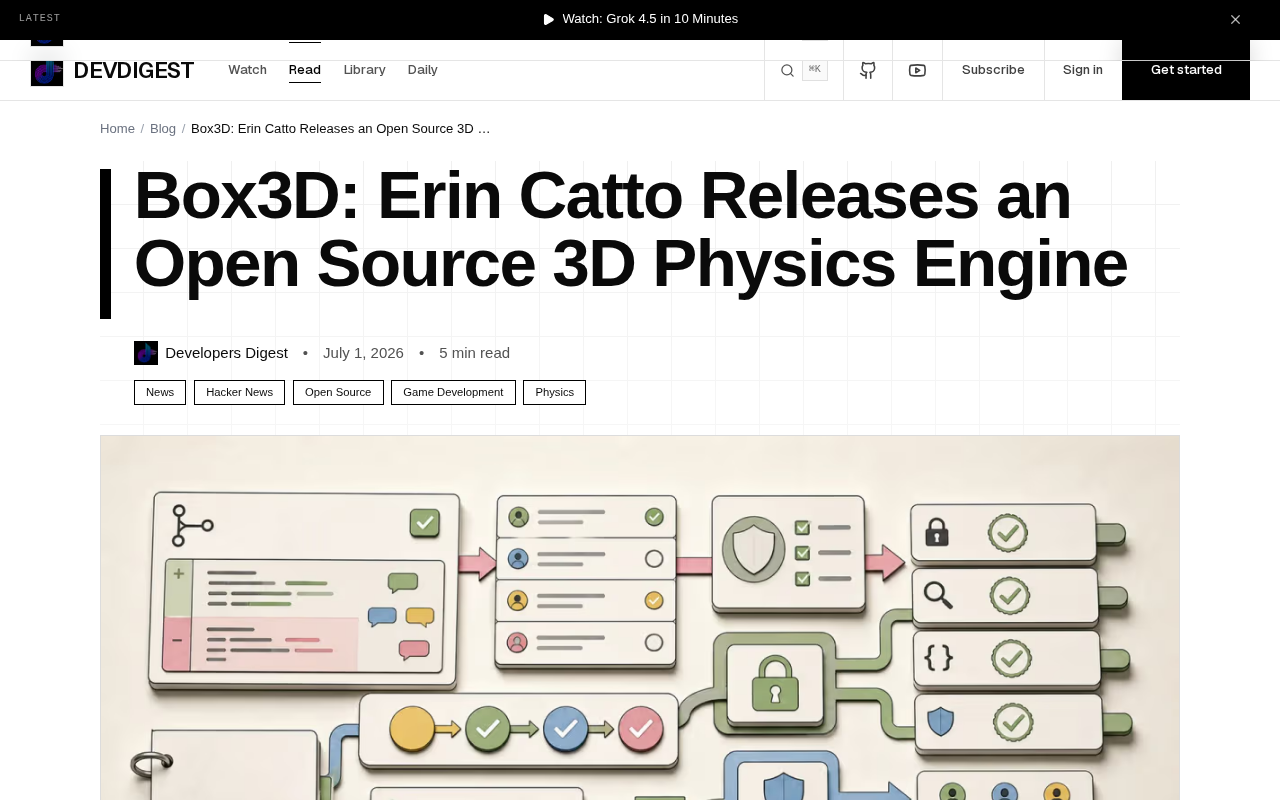
Task: Click the LATEST label in banner
Action: click(x=40, y=18)
